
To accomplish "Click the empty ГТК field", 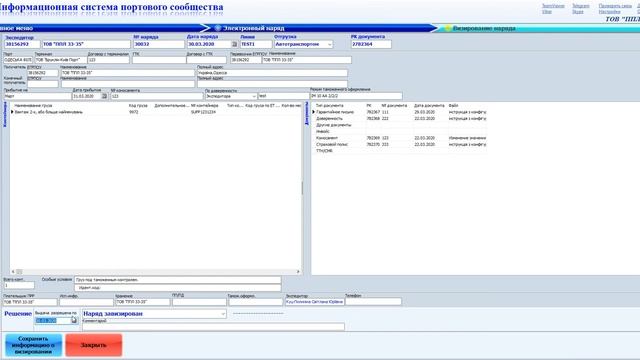I will (159, 60).
